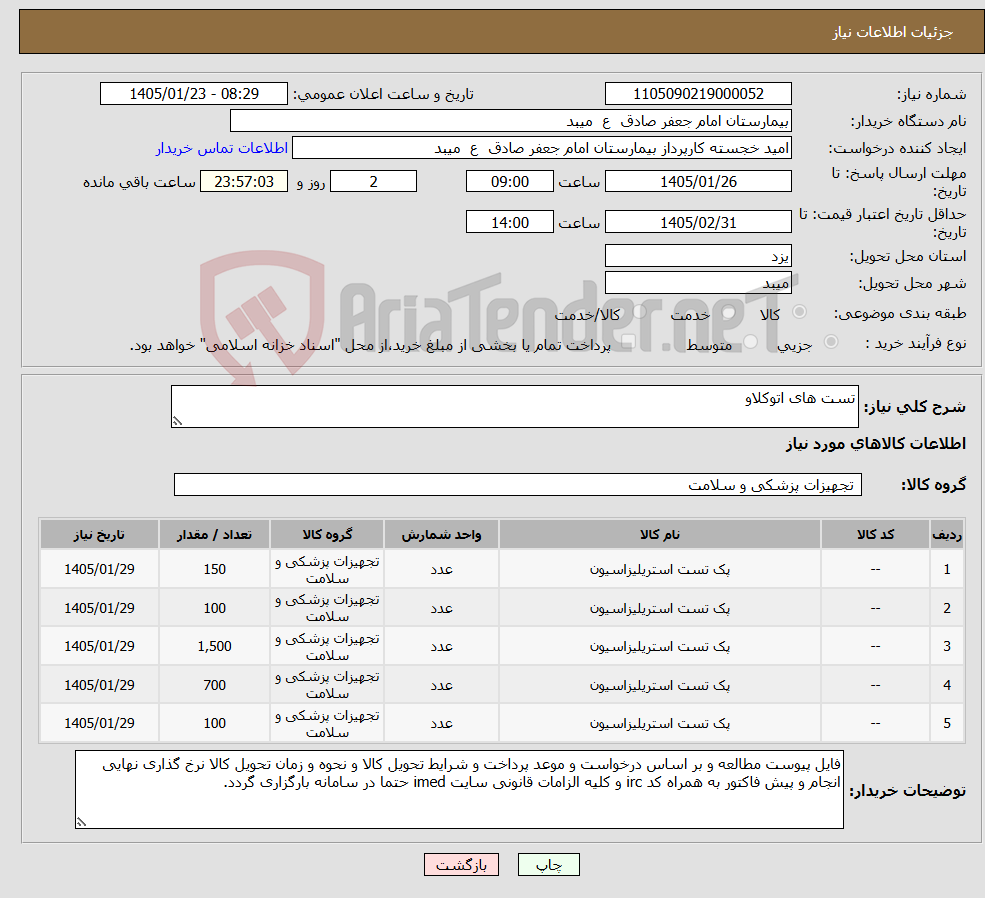Click the description textarea resize grip
985x898 pixels.
tap(177, 421)
